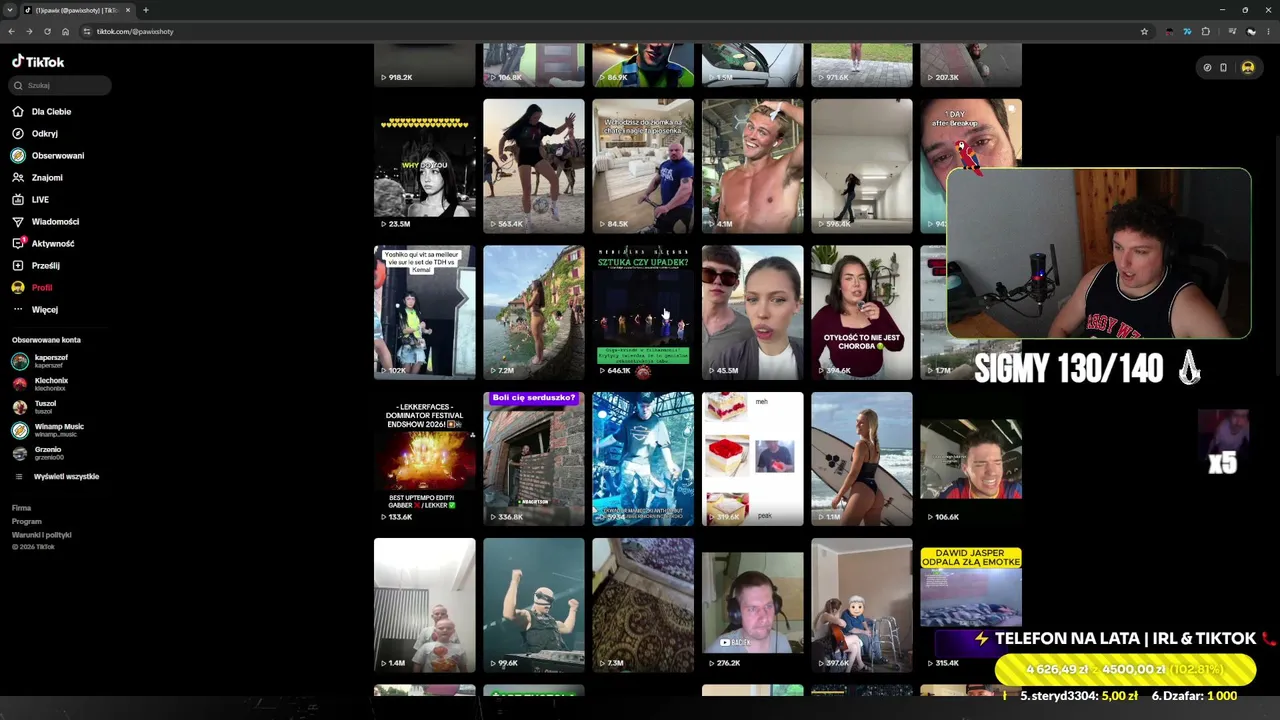The image size is (1280, 720).
Task: Open a new browser tab
Action: 145,10
